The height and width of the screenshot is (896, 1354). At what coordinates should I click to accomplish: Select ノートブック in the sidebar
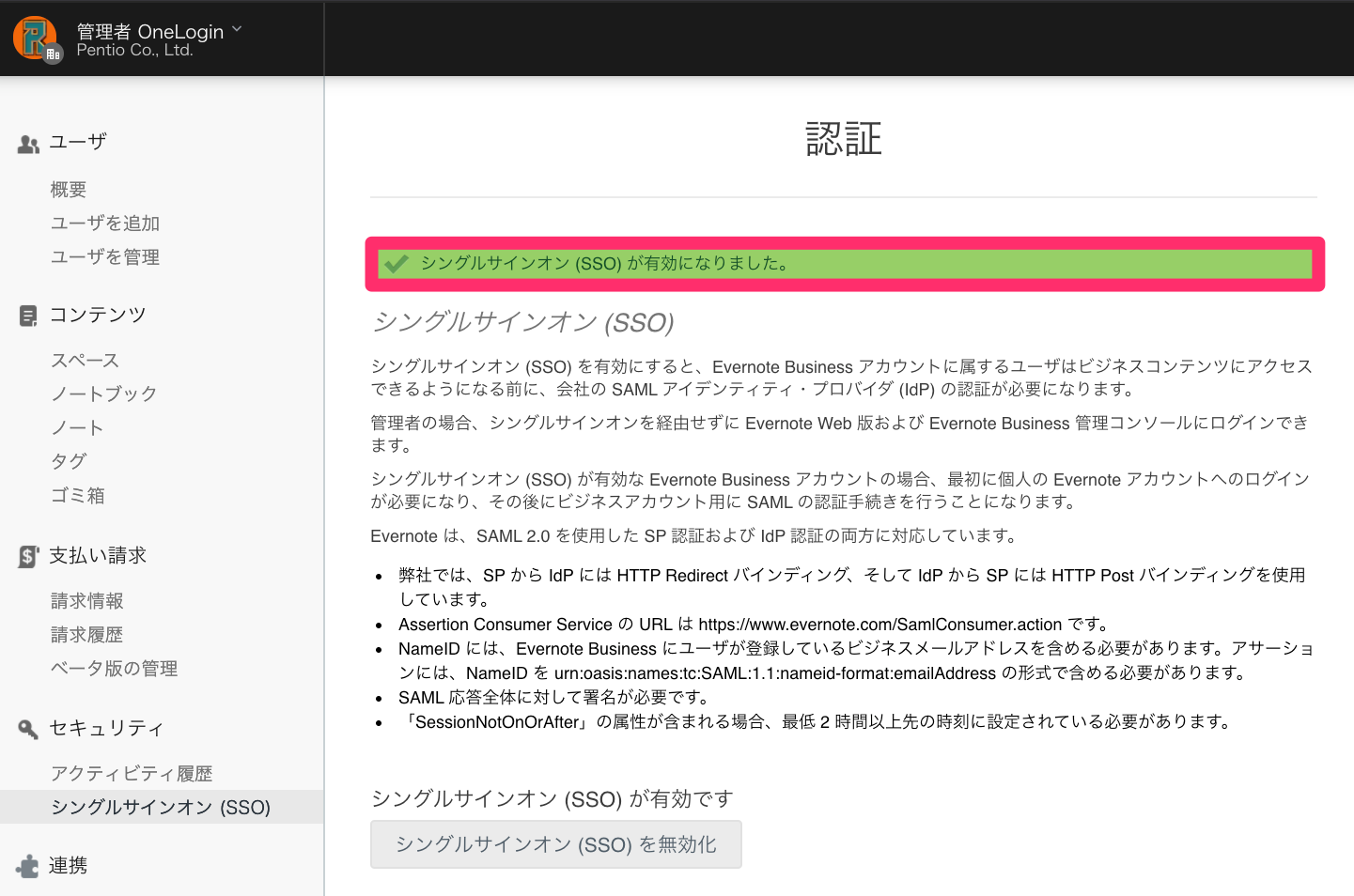point(104,394)
